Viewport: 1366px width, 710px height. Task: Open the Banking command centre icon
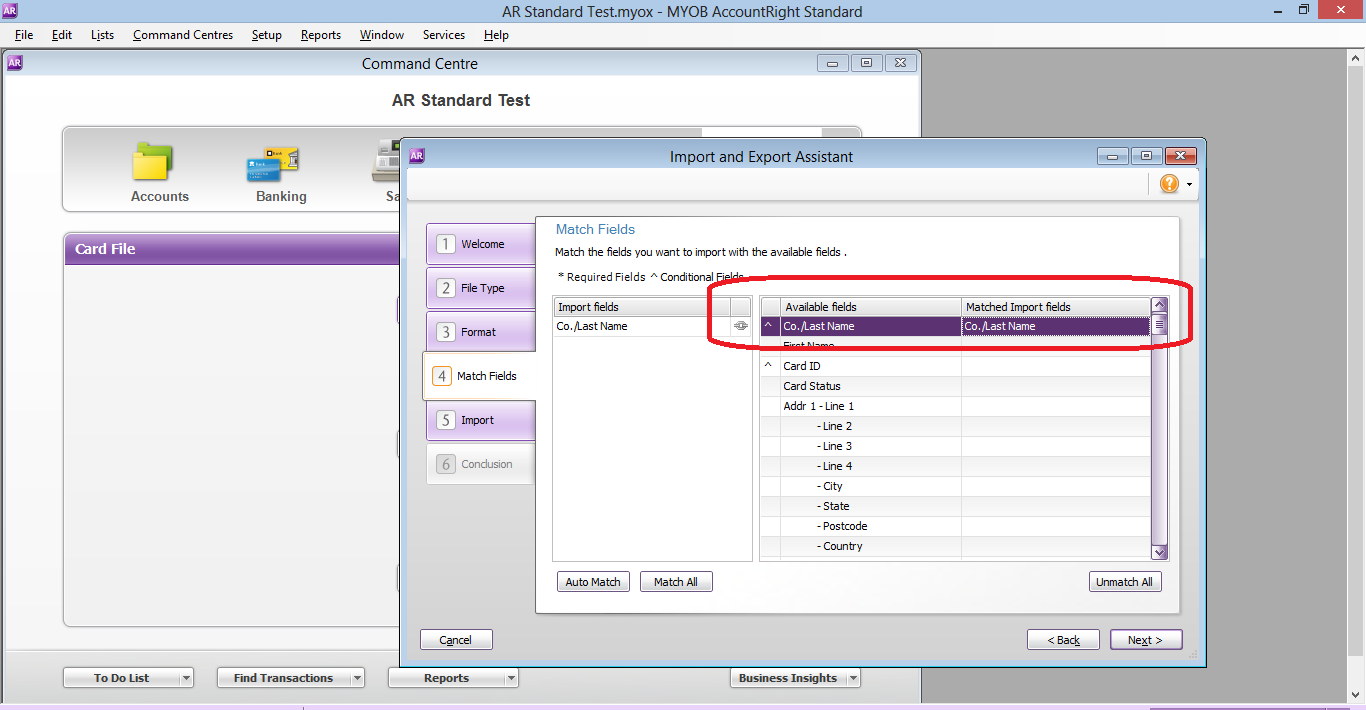click(273, 164)
